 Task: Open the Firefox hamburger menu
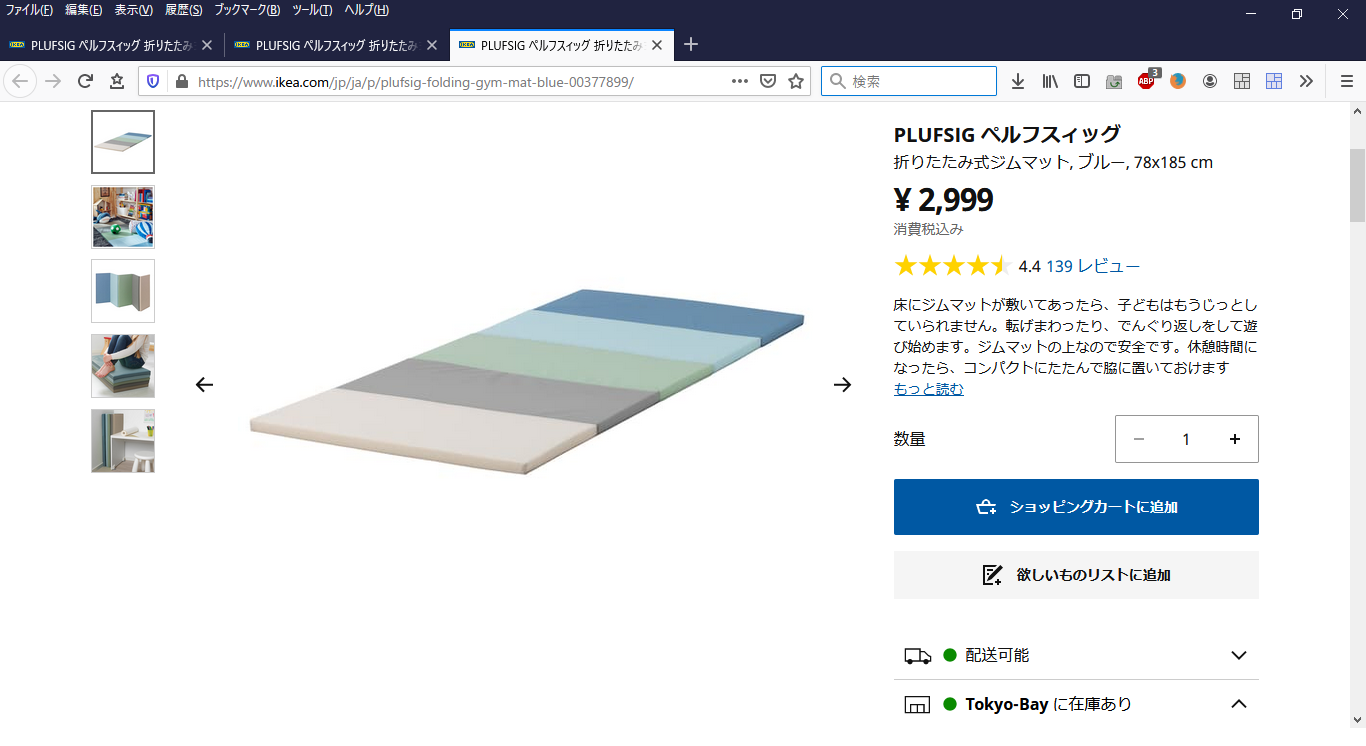pos(1347,81)
